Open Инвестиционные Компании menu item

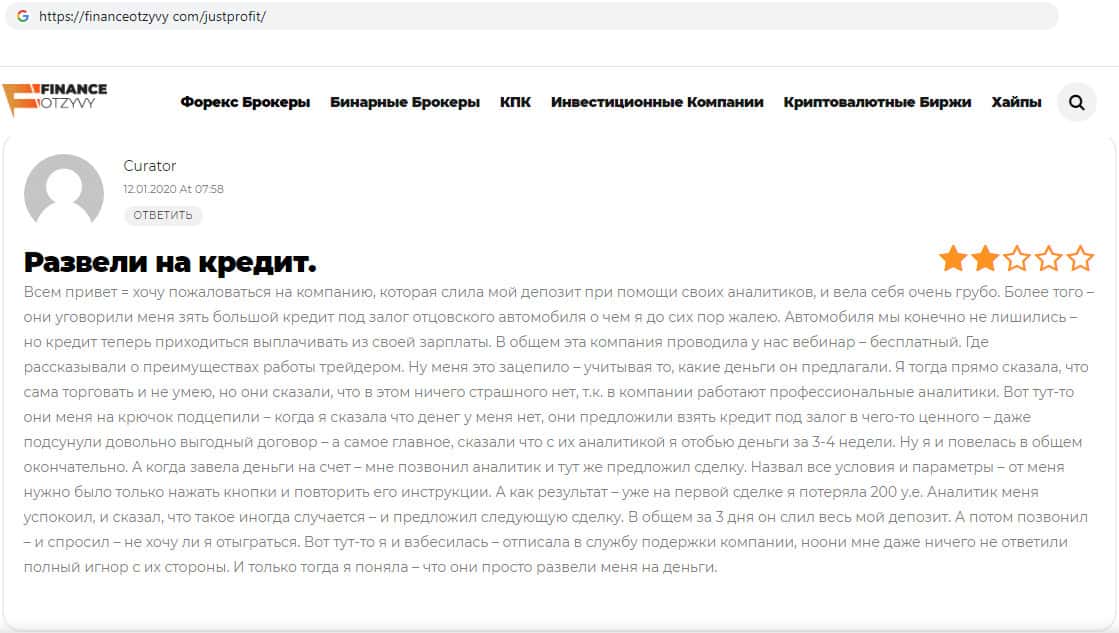(657, 102)
